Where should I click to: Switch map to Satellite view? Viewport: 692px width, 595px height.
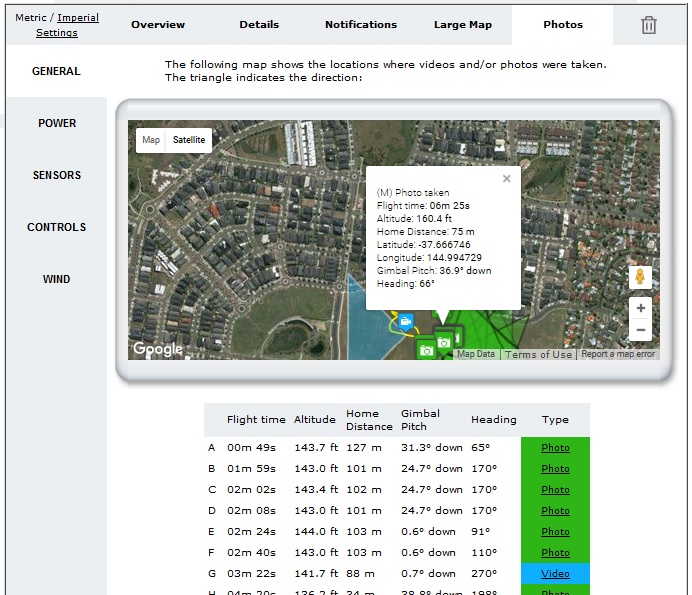[x=189, y=140]
